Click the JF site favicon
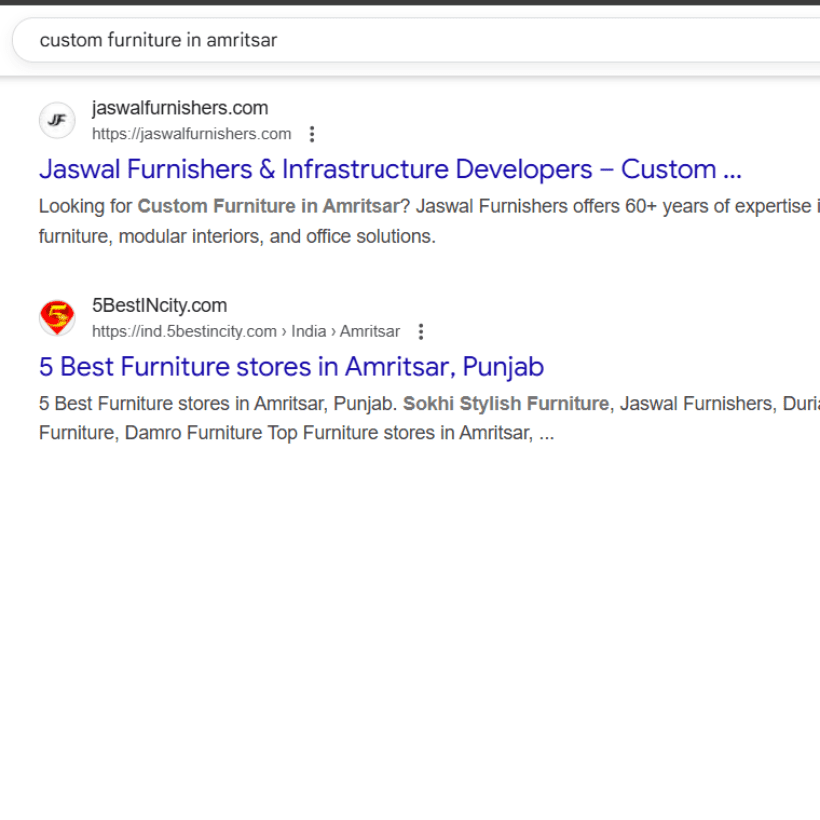Screen dimensions: 820x820 click(57, 120)
